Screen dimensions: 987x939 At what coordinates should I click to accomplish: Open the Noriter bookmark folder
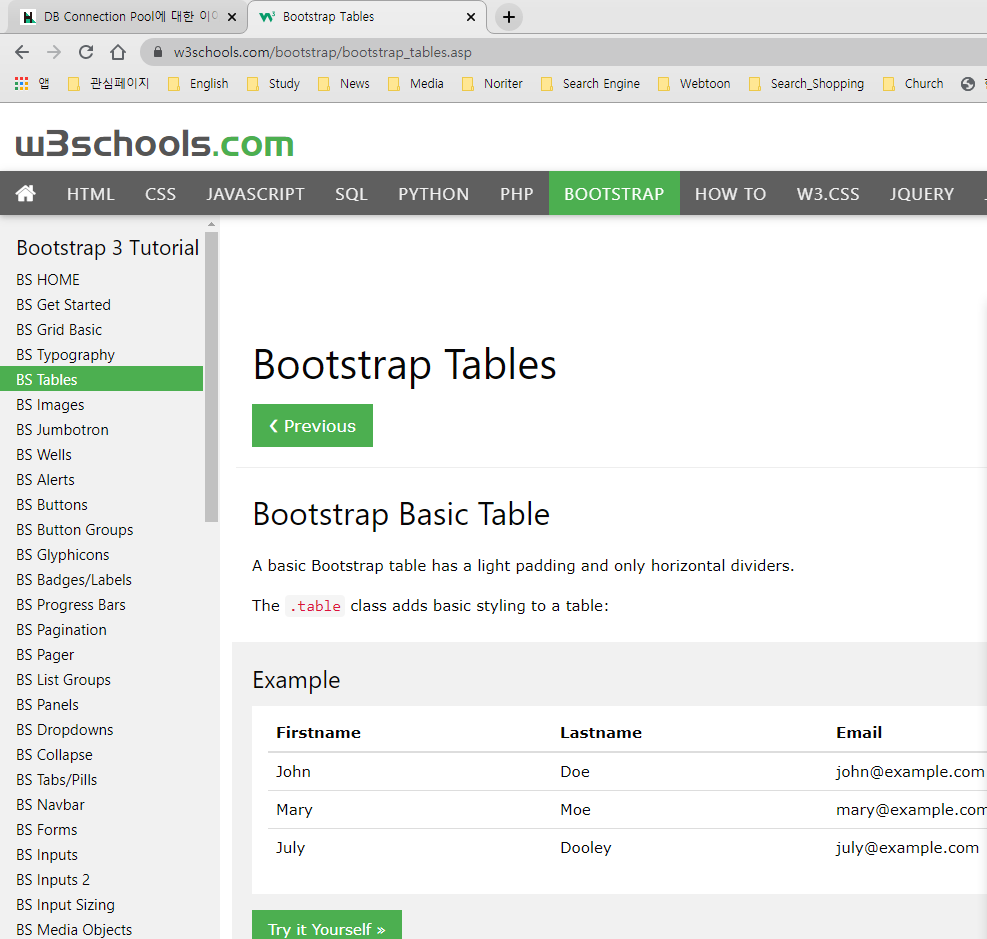tap(492, 84)
